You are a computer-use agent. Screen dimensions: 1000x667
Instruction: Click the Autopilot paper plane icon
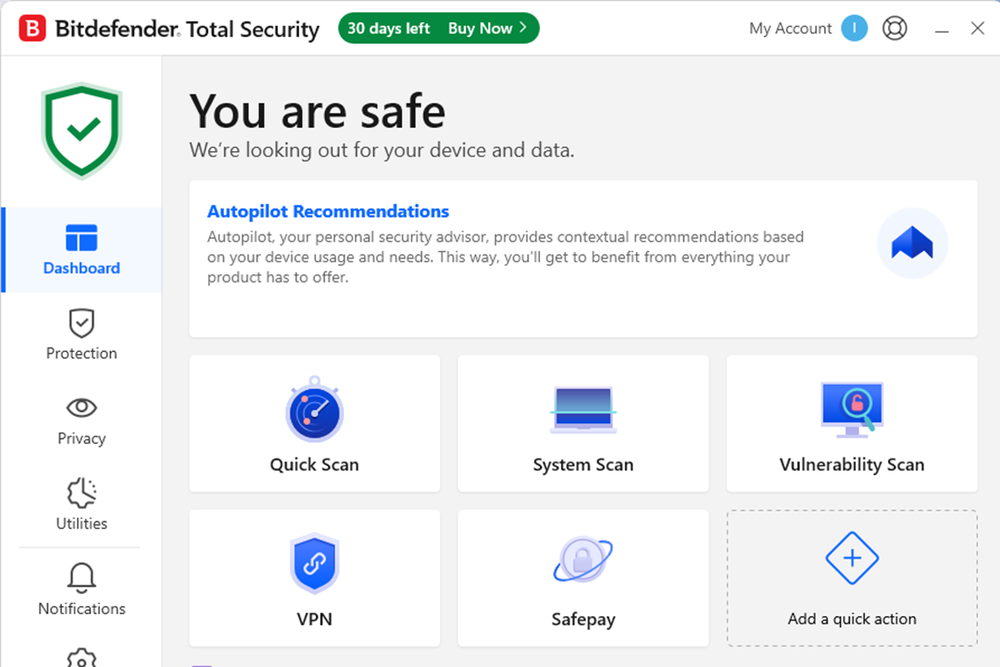pos(912,242)
